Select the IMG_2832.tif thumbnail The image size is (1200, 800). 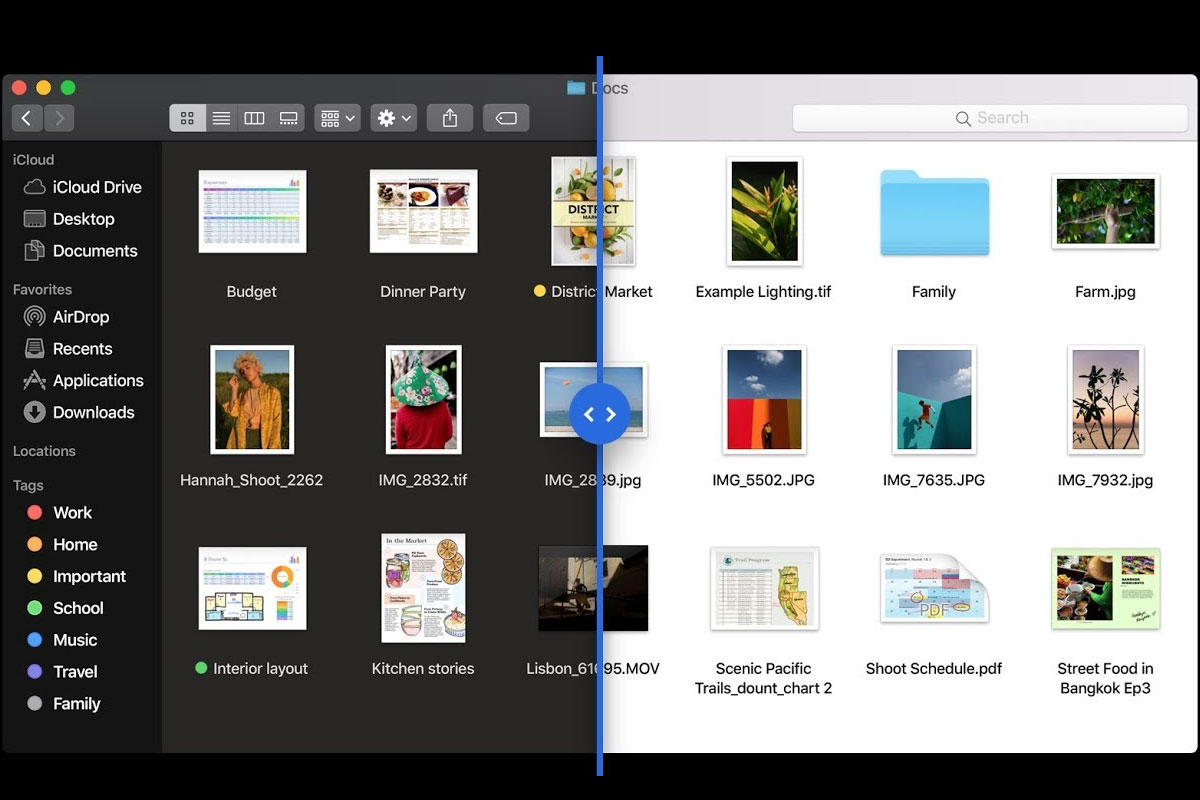tap(423, 399)
